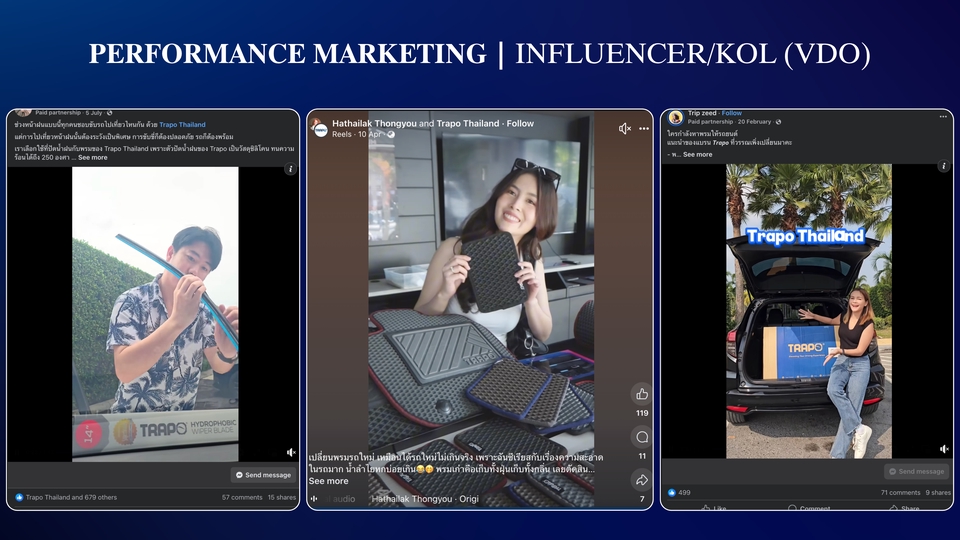This screenshot has height=540, width=960.
Task: Expand See more in Trip zeed caption
Action: 697,155
